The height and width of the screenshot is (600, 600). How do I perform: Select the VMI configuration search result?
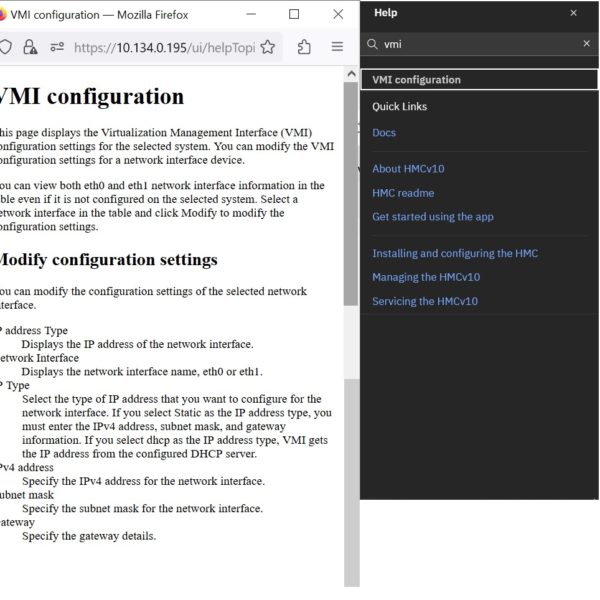pos(479,80)
